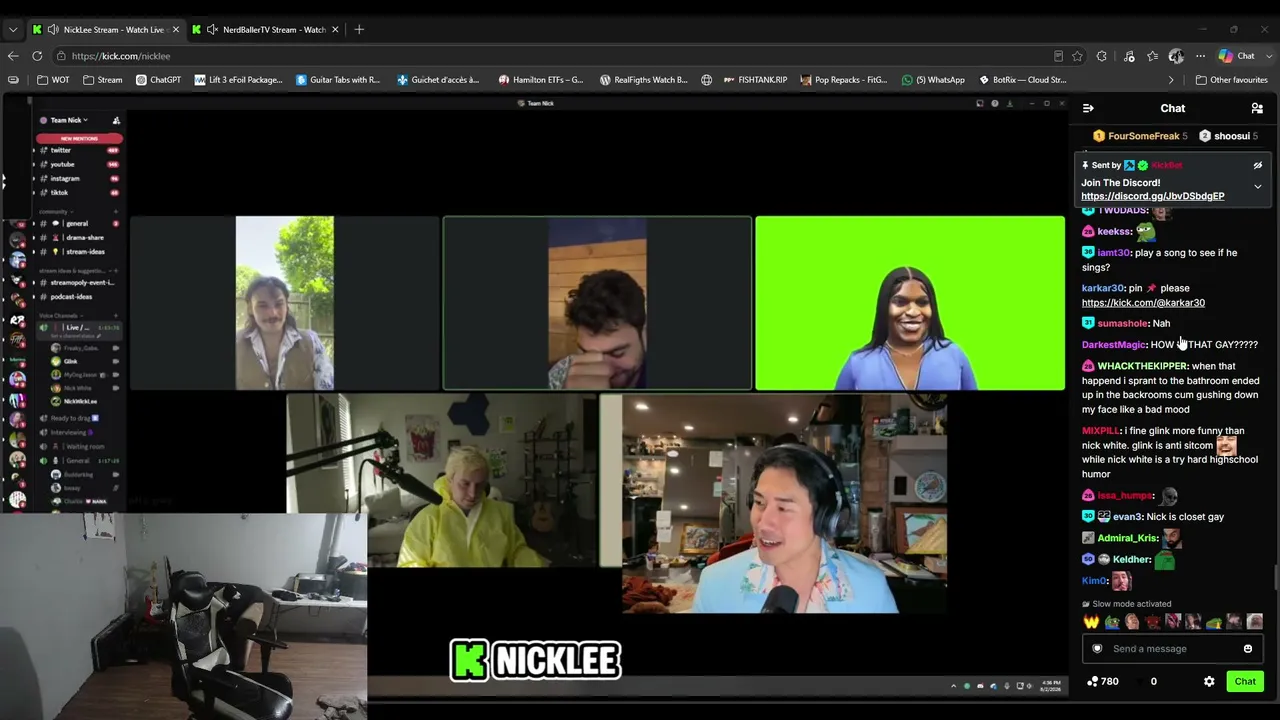Screen dimensions: 1280x720
Task: Select the garden-background participant video tile
Action: pyautogui.click(x=284, y=303)
